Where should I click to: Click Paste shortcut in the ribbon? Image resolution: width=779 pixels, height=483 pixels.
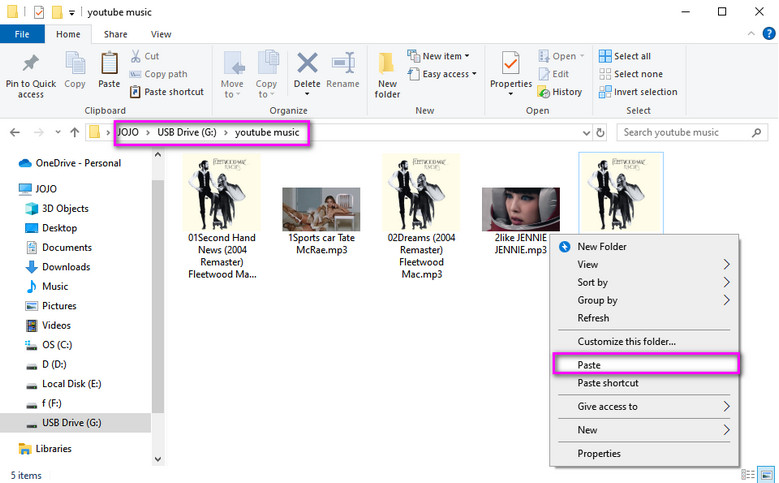pyautogui.click(x=167, y=92)
